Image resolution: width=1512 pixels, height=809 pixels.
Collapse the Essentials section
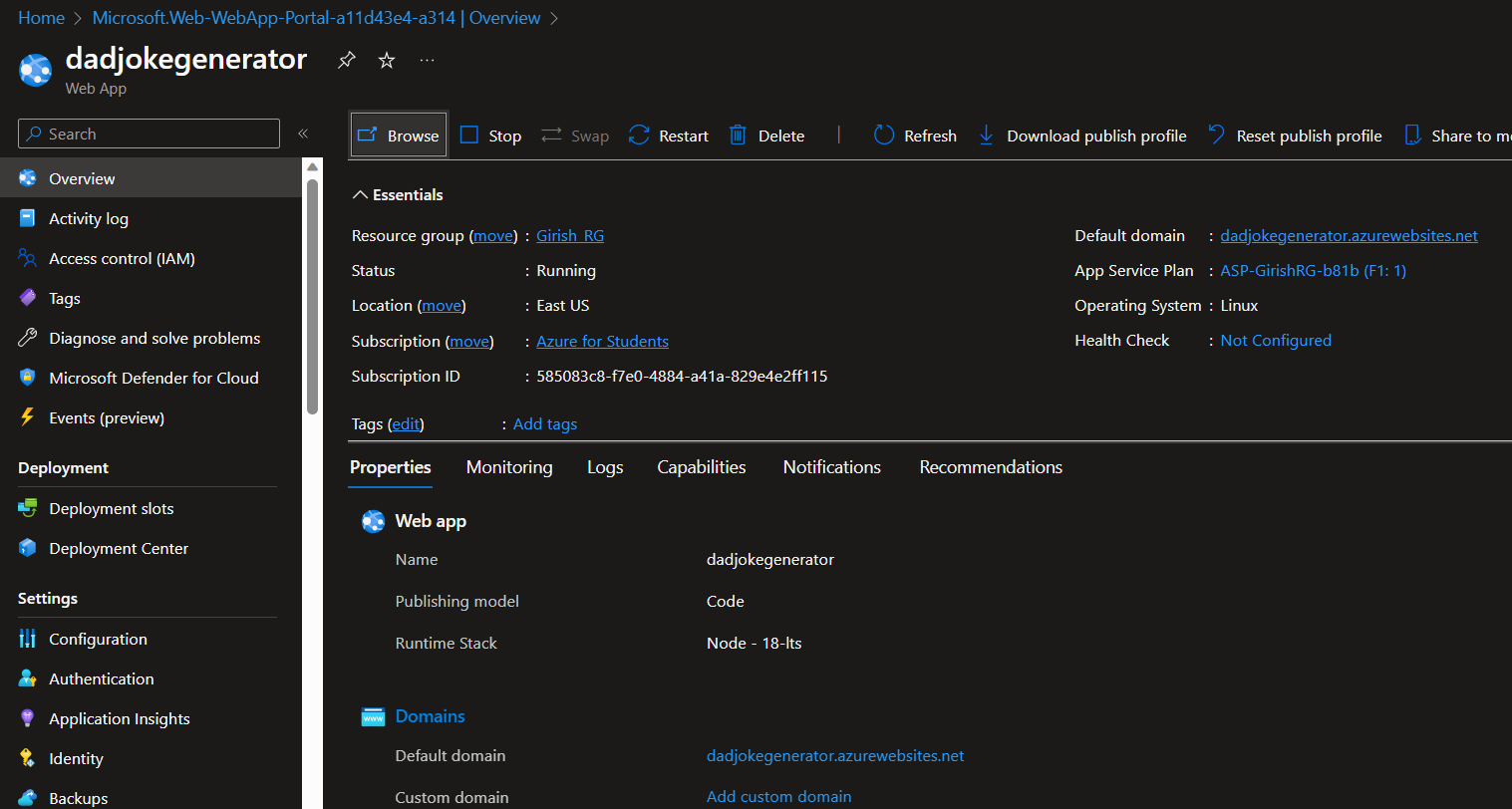[x=398, y=195]
